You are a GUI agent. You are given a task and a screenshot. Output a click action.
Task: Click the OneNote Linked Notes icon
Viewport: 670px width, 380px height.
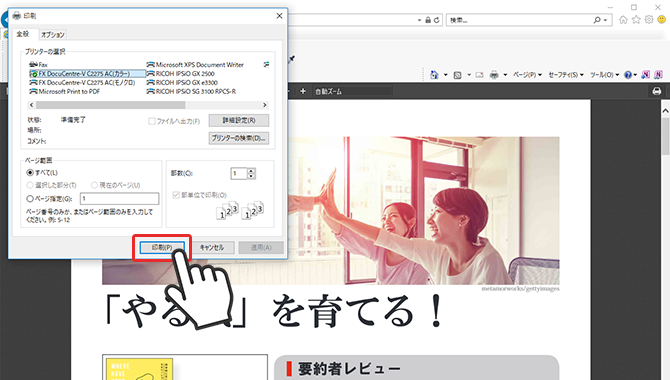[x=658, y=75]
